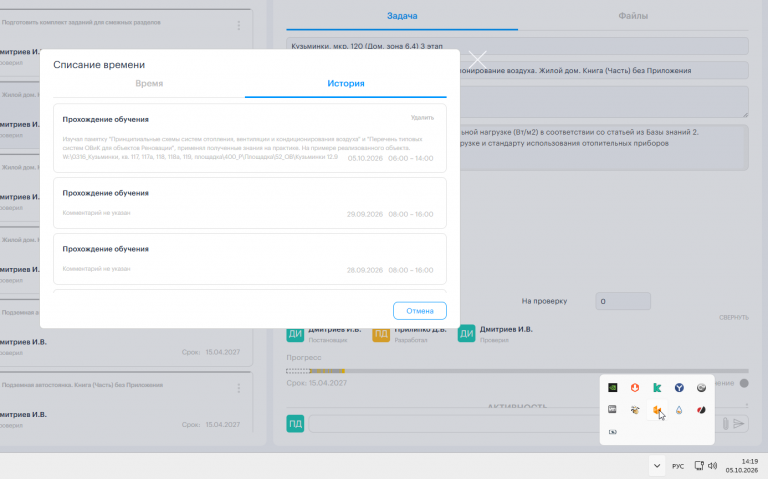Click the grey round tray icon

click(701, 387)
